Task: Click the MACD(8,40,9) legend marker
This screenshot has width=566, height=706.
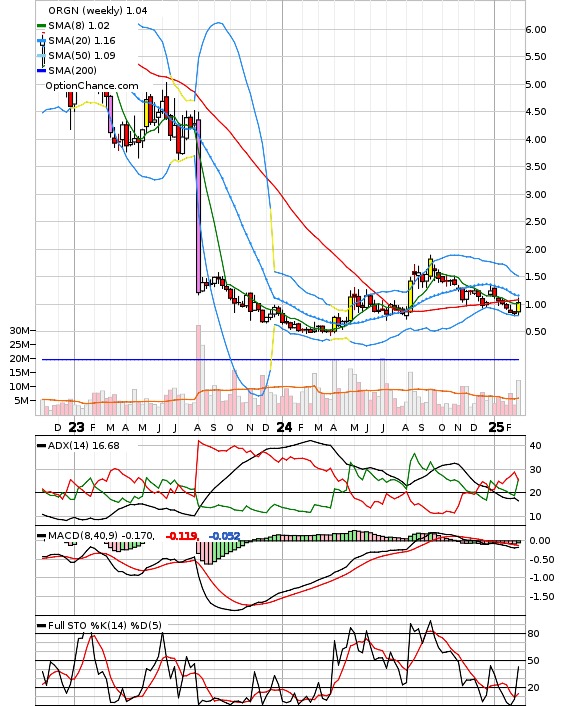Action: click(41, 536)
